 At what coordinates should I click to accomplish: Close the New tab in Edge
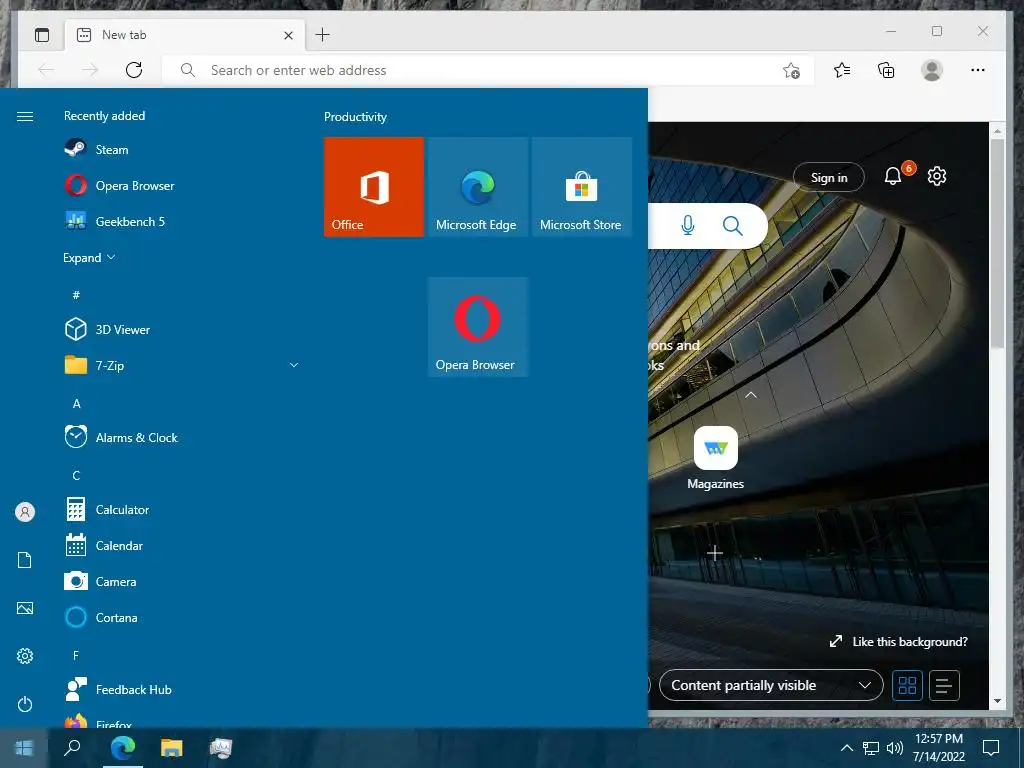(x=288, y=35)
